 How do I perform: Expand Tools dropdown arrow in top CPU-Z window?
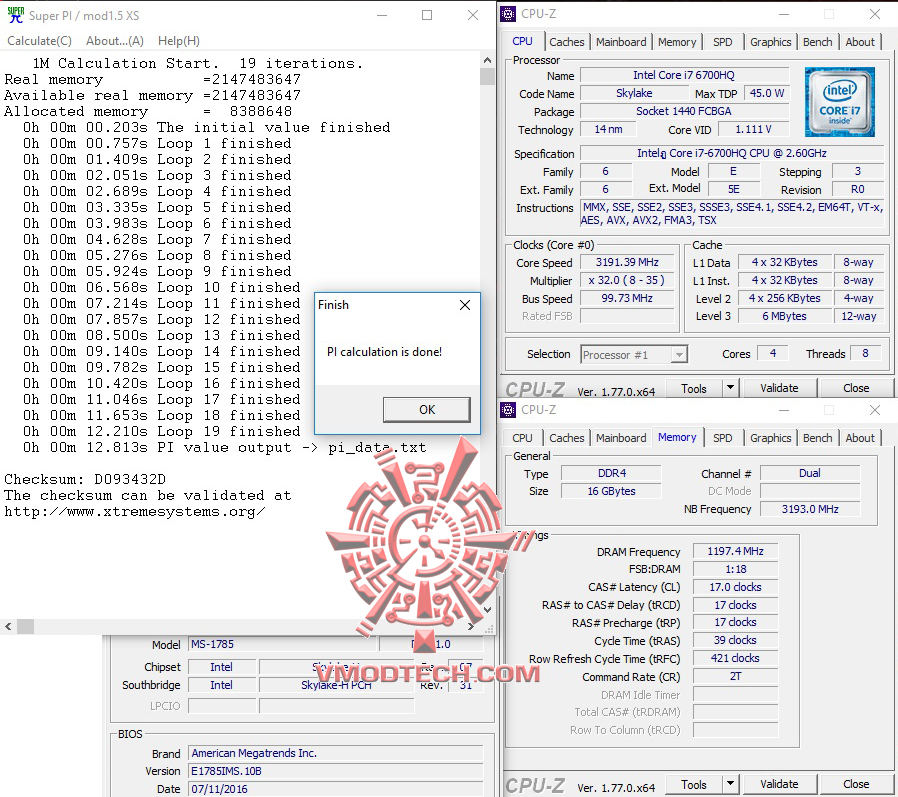tap(730, 388)
